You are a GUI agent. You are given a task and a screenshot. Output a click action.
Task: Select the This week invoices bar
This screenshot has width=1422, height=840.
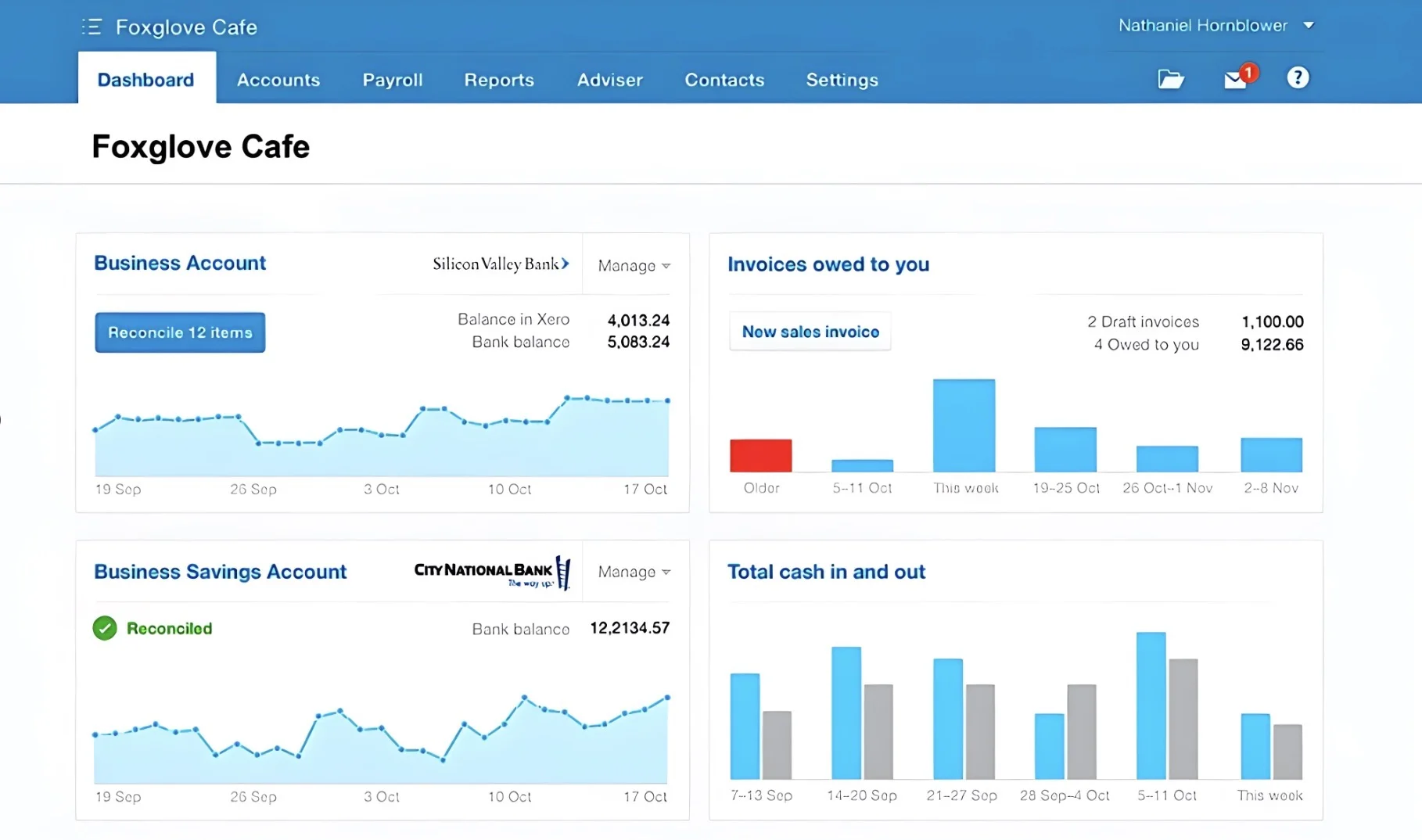[x=964, y=425]
